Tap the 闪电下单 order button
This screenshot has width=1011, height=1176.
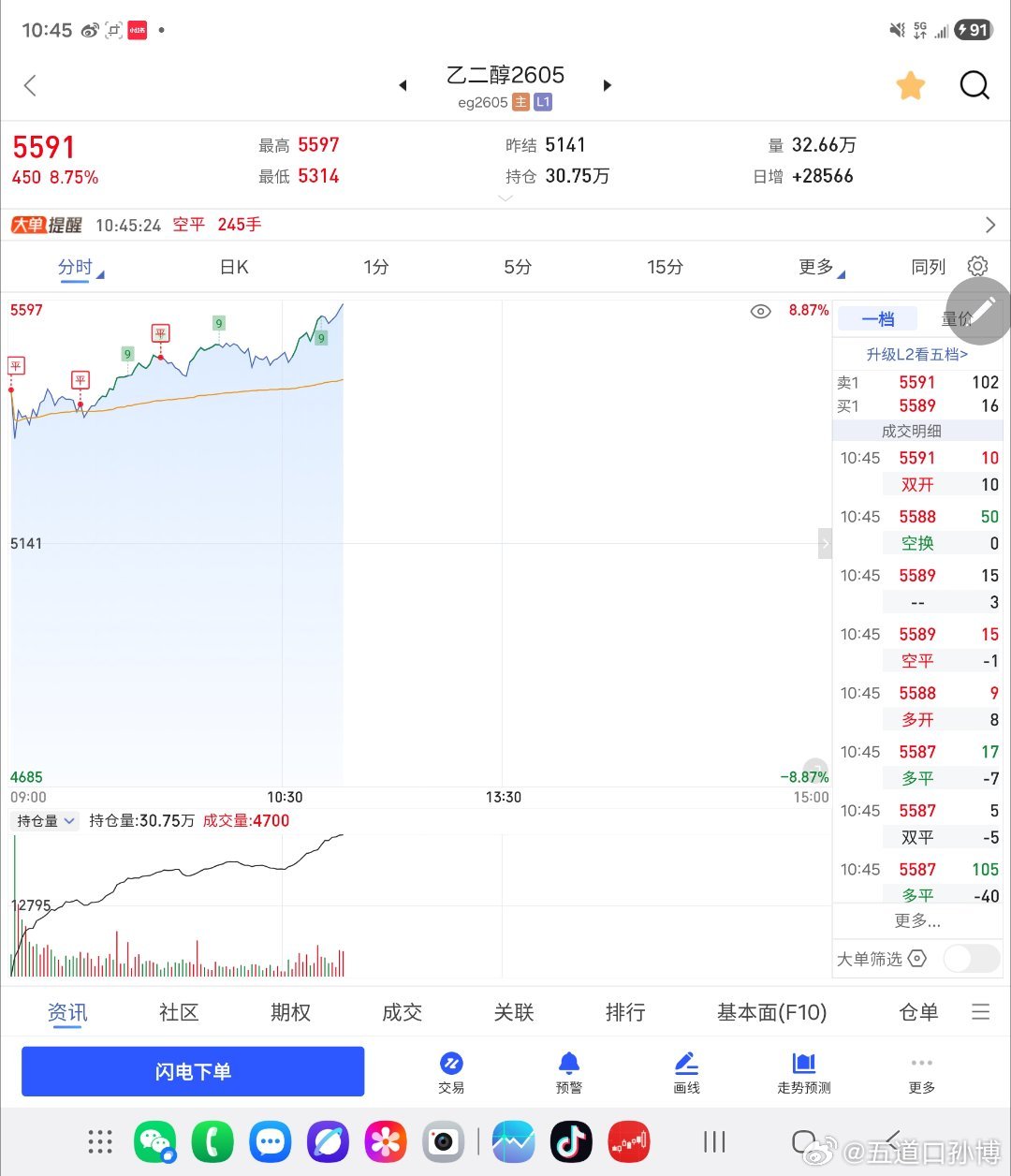(x=192, y=1070)
